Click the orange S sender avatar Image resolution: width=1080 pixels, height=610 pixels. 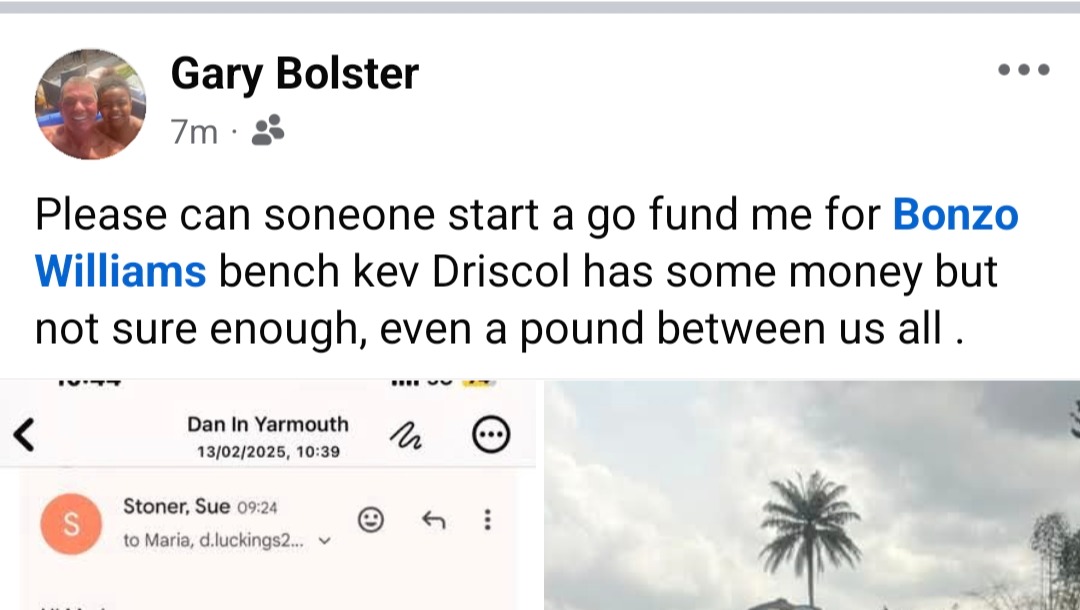pyautogui.click(x=70, y=523)
